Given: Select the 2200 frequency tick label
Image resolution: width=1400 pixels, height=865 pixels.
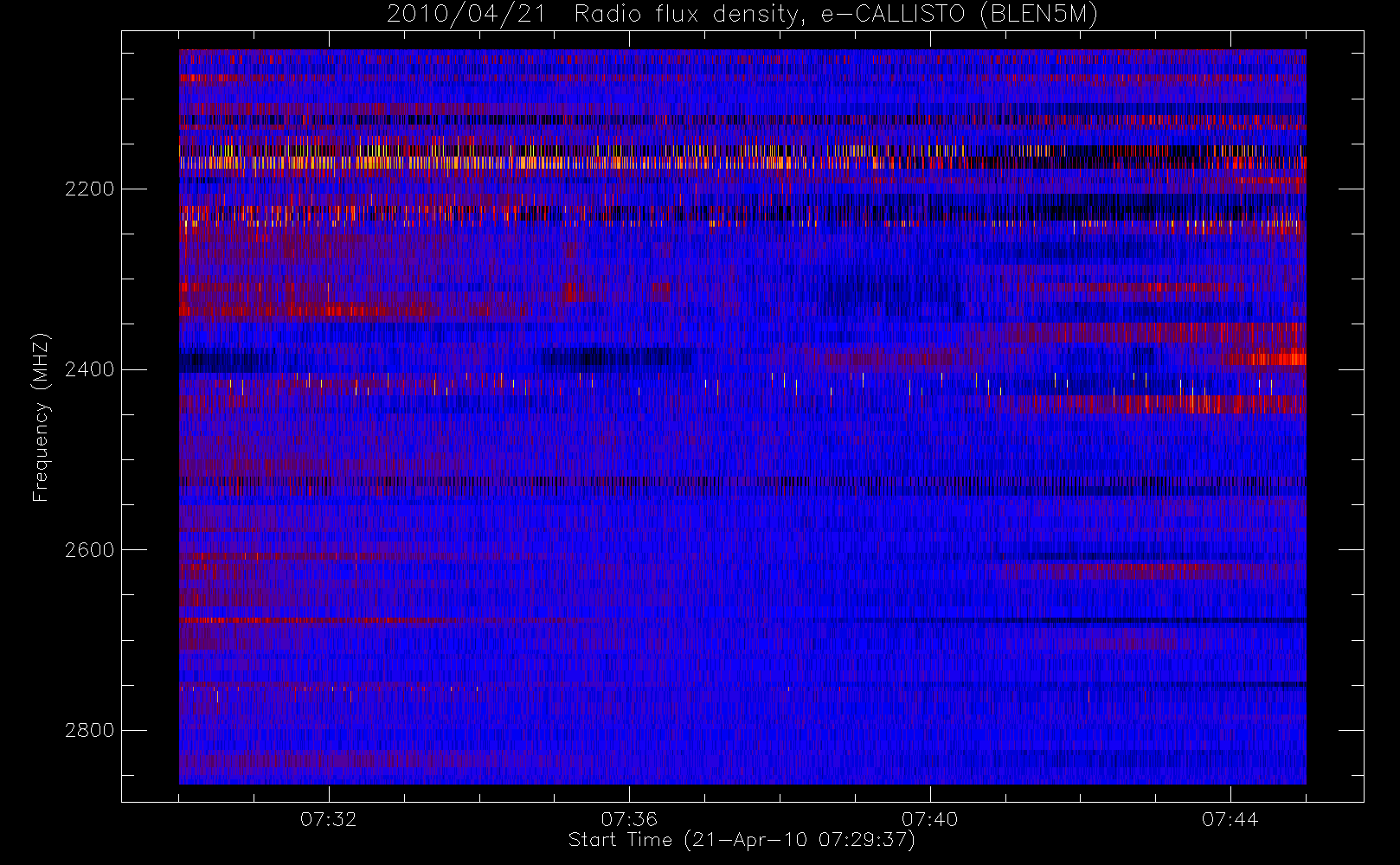Looking at the screenshot, I should coord(89,189).
